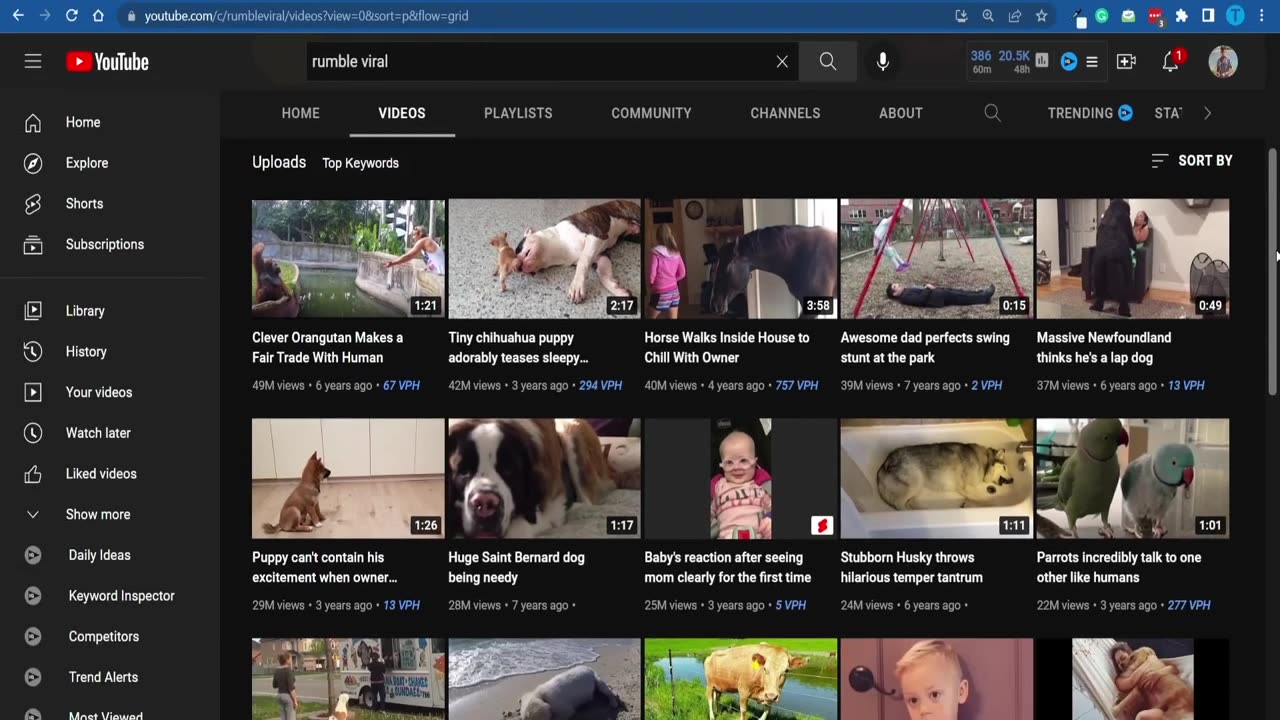Click the blue vidIQ play icon in header

pyautogui.click(x=1068, y=61)
